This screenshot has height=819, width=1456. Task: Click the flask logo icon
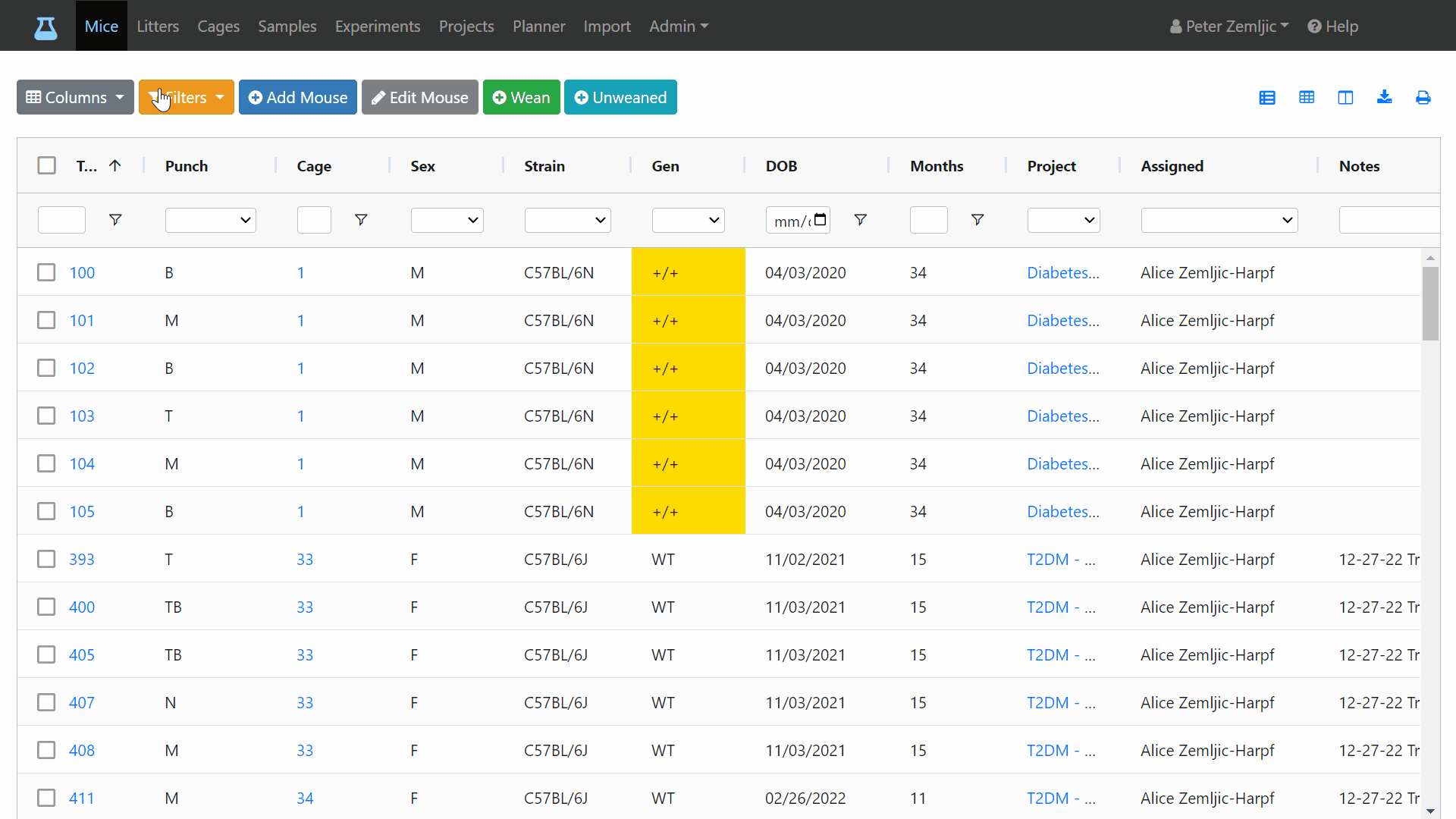pos(45,28)
